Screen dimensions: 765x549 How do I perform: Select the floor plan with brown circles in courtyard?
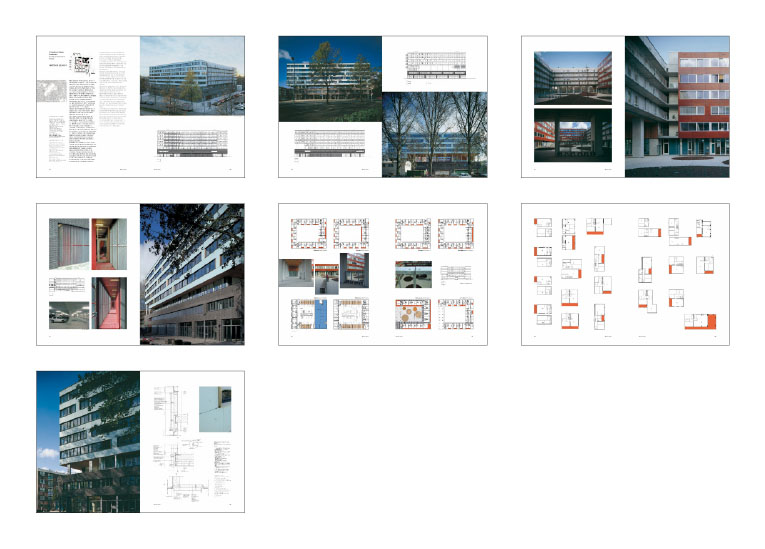[413, 314]
